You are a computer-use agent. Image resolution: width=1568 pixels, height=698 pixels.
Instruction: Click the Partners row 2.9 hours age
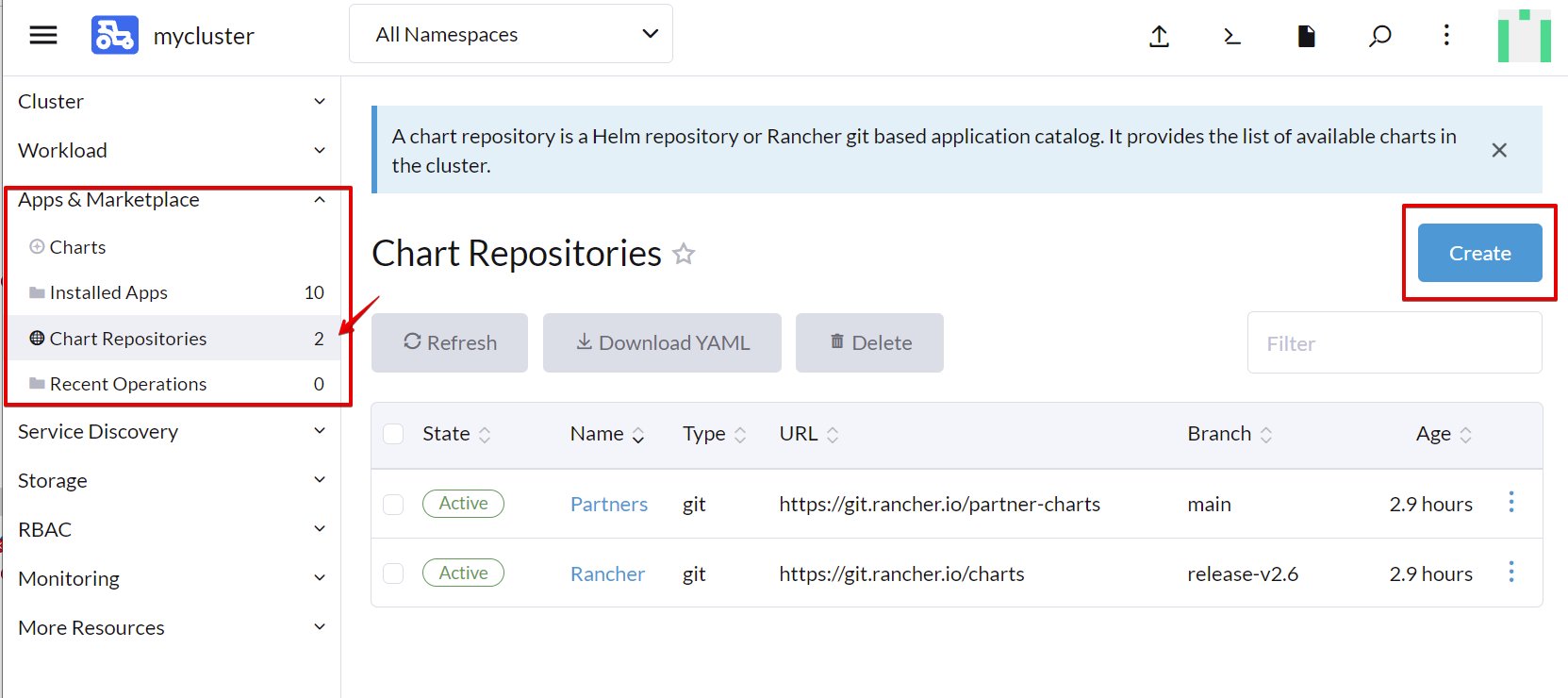pyautogui.click(x=1430, y=505)
